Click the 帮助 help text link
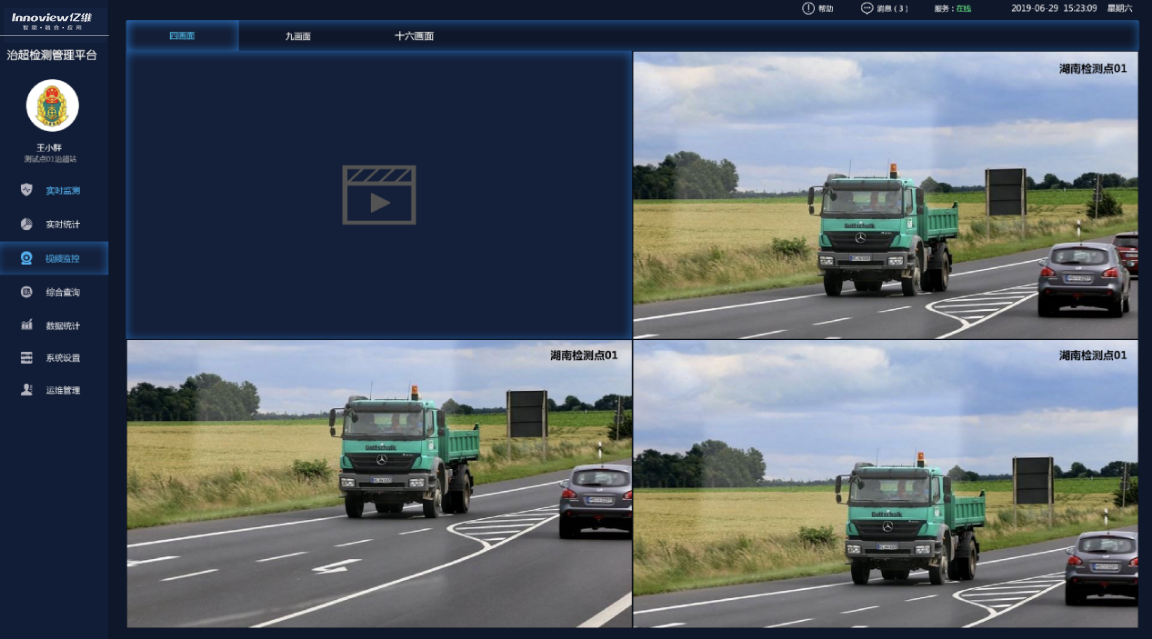The image size is (1152, 639). [825, 8]
